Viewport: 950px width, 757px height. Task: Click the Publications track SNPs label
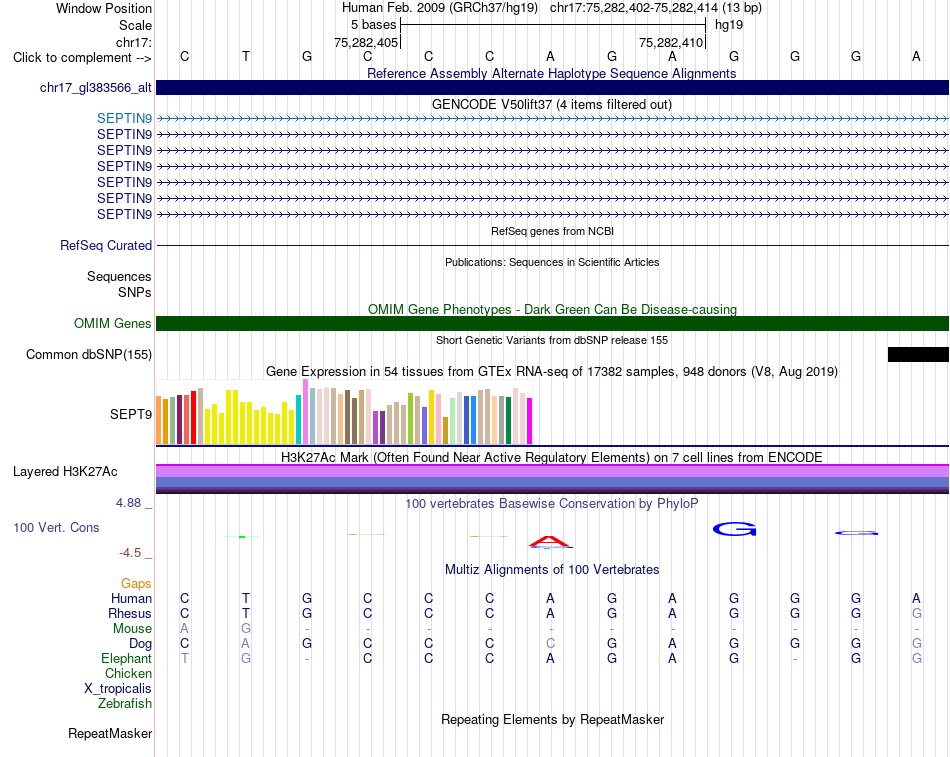pos(135,292)
